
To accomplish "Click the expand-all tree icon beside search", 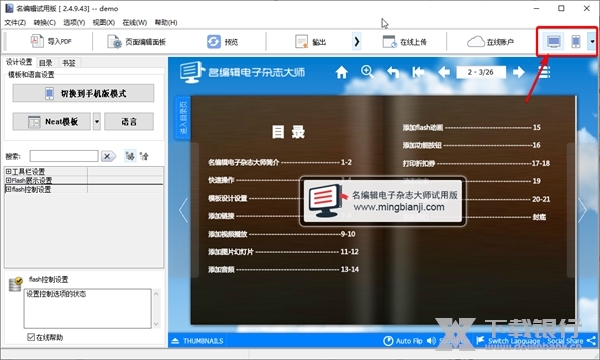I will tap(130, 156).
